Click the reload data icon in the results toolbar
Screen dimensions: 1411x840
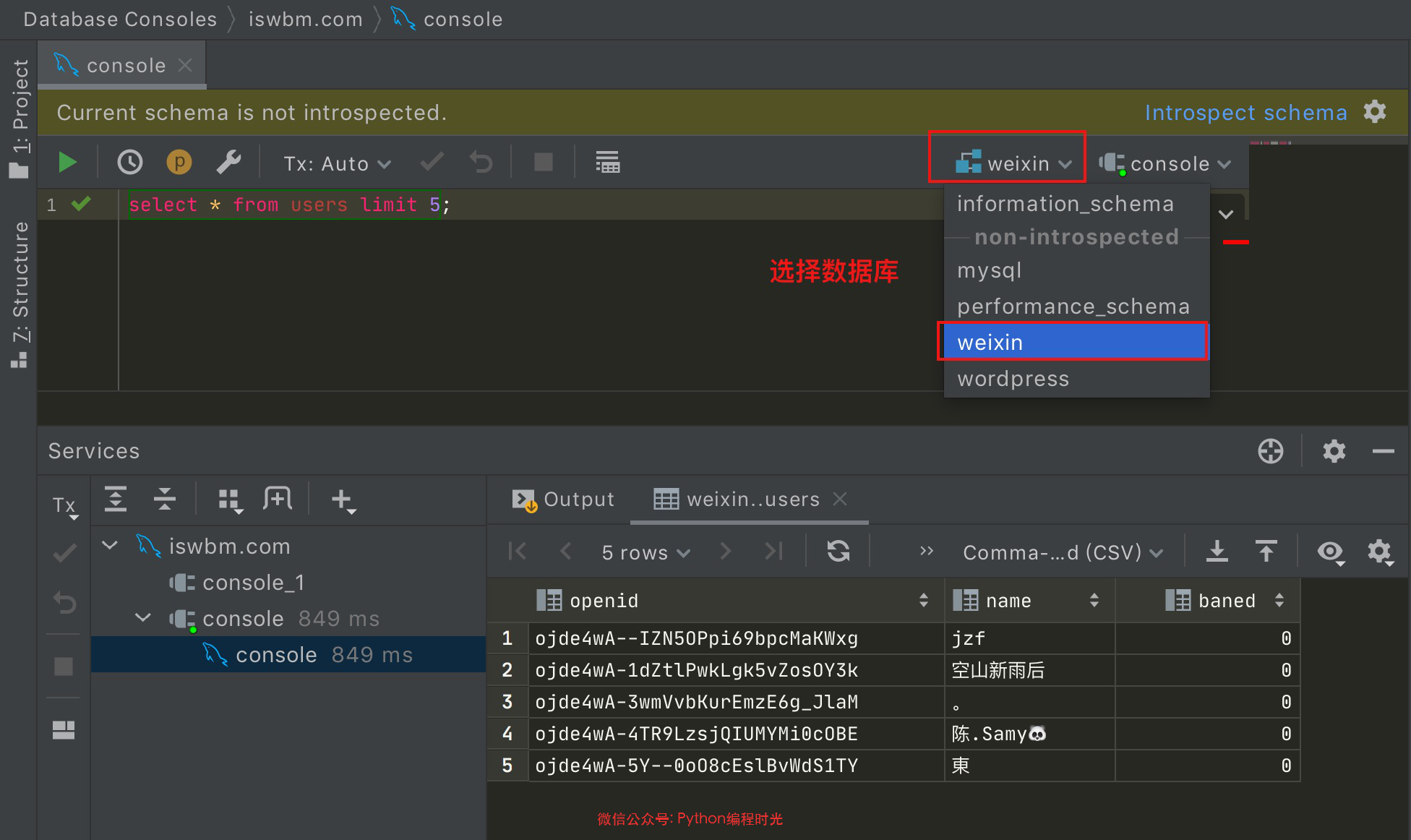point(839,552)
